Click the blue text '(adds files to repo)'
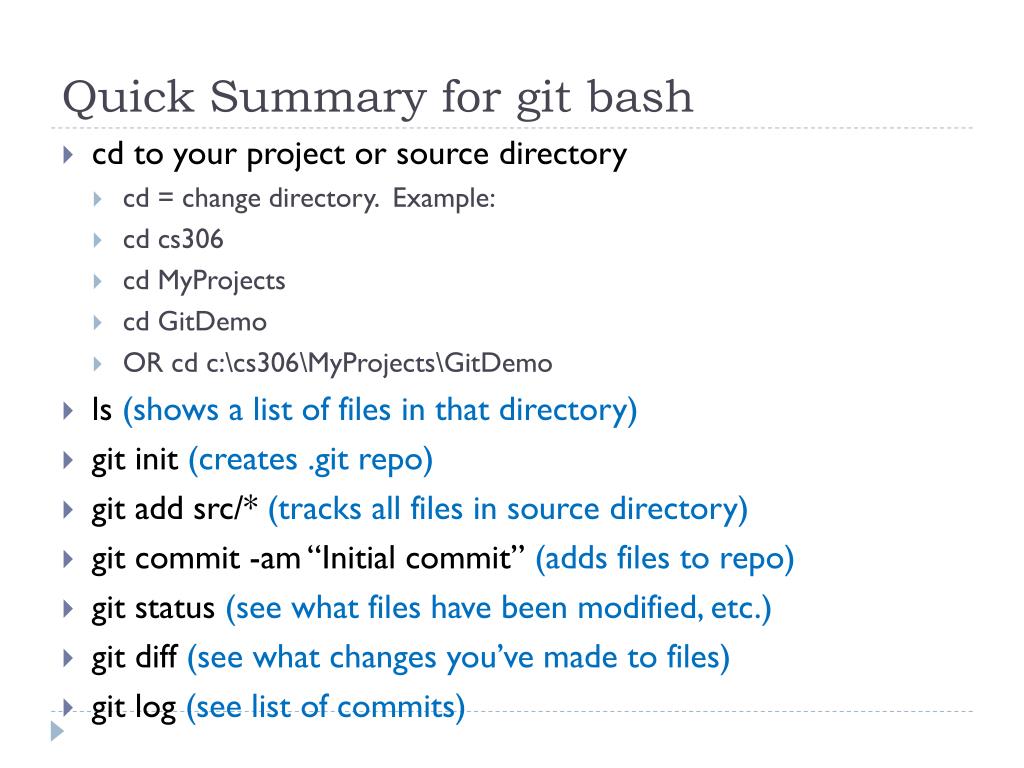The width and height of the screenshot is (1024, 768). [x=665, y=559]
